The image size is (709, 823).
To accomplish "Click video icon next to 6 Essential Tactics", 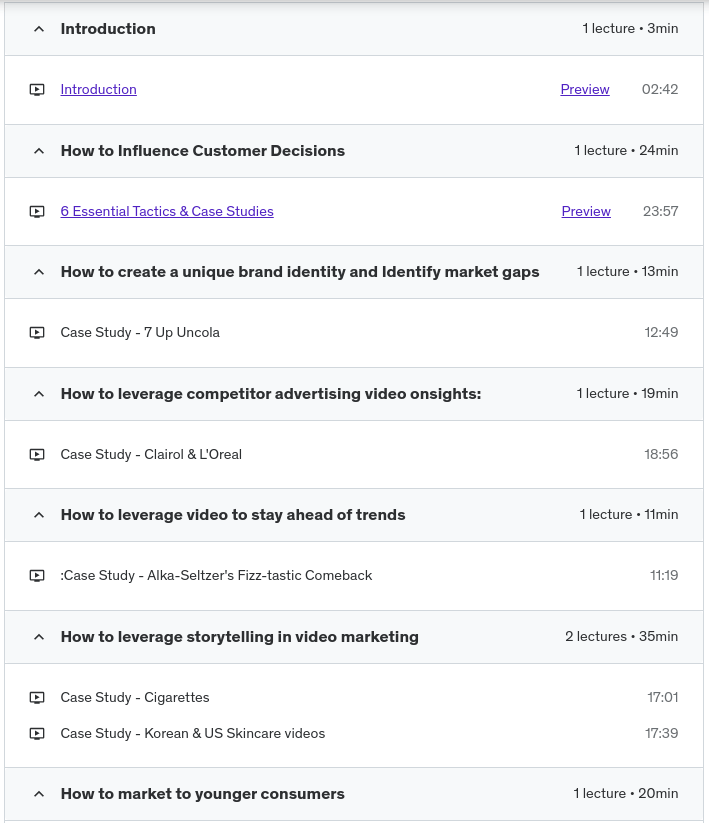I will coord(37,212).
